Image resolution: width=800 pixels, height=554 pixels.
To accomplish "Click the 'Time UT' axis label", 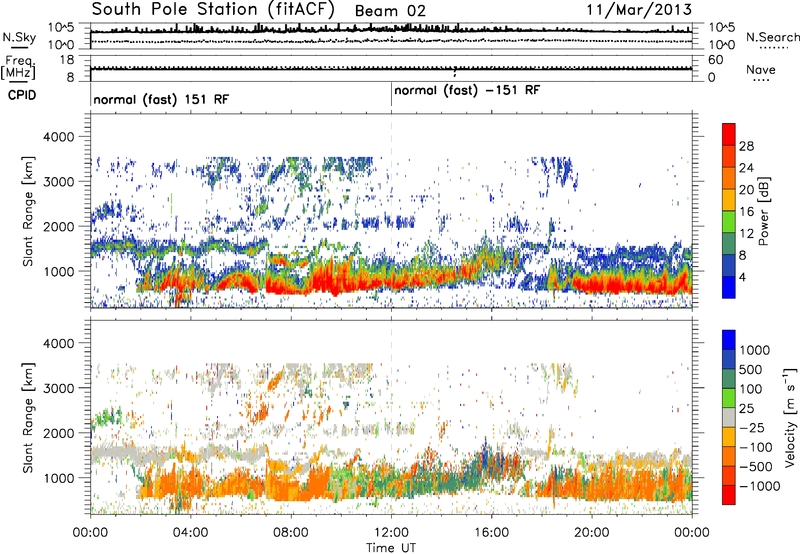I will [391, 548].
